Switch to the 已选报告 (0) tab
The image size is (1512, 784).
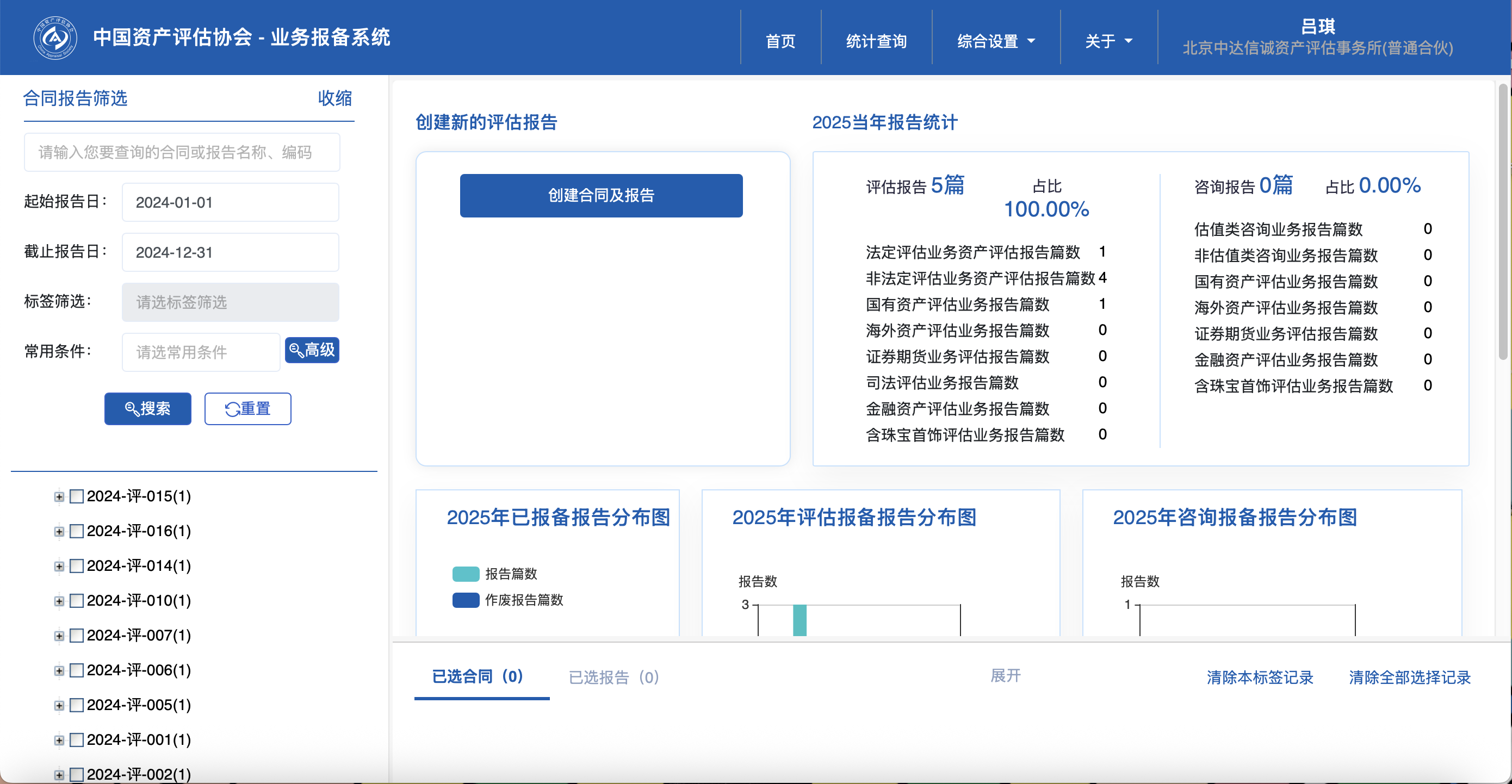pos(614,677)
